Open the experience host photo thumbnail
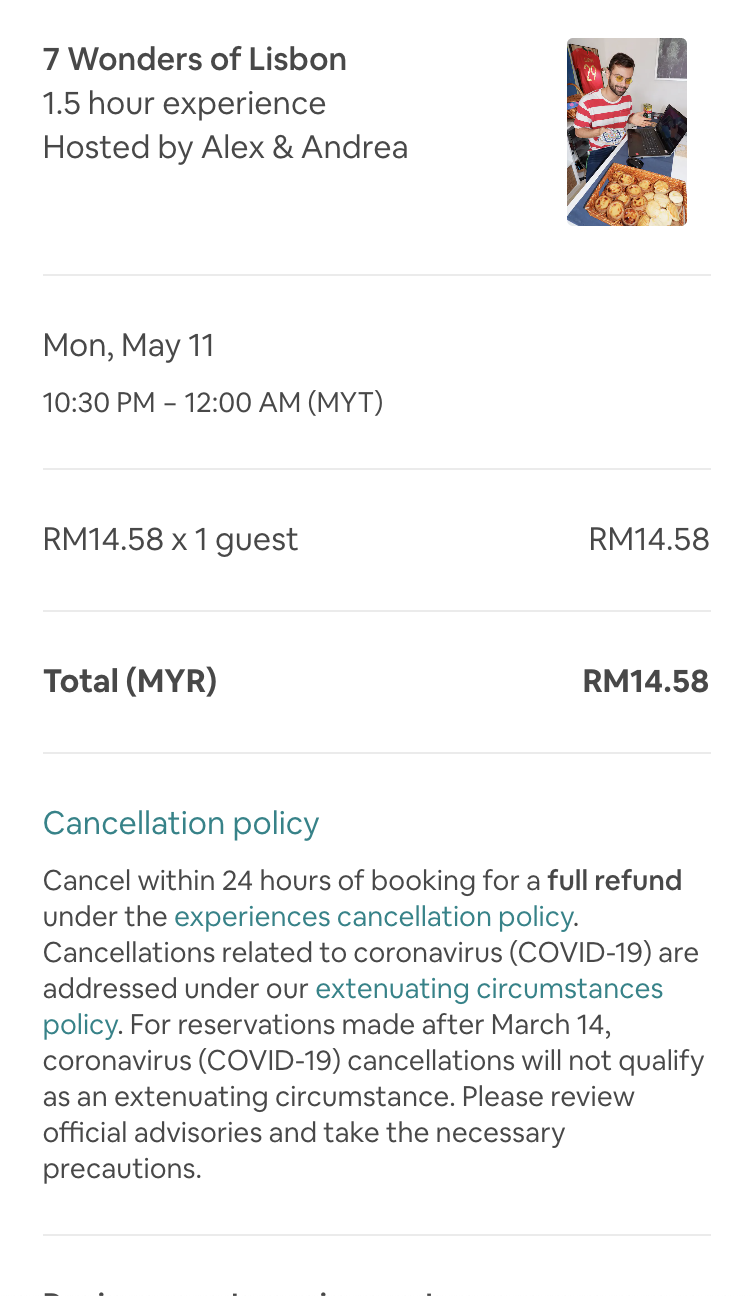The height and width of the screenshot is (1296, 751). (626, 132)
